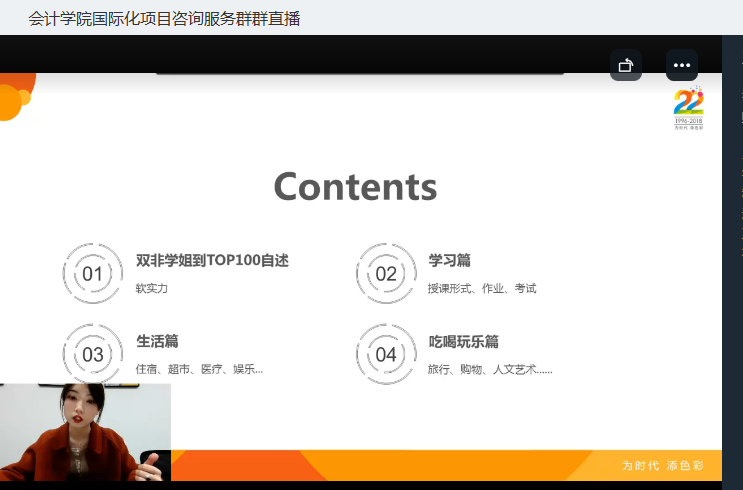Click the 为时代 添色彩 slogan in footer

663,466
